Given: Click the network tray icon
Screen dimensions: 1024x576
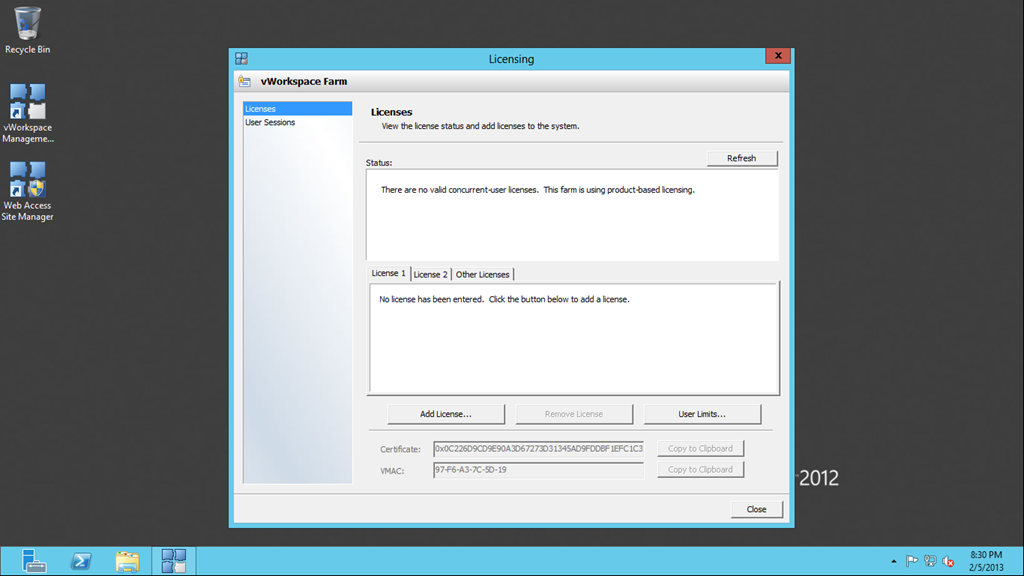Looking at the screenshot, I should 930,561.
